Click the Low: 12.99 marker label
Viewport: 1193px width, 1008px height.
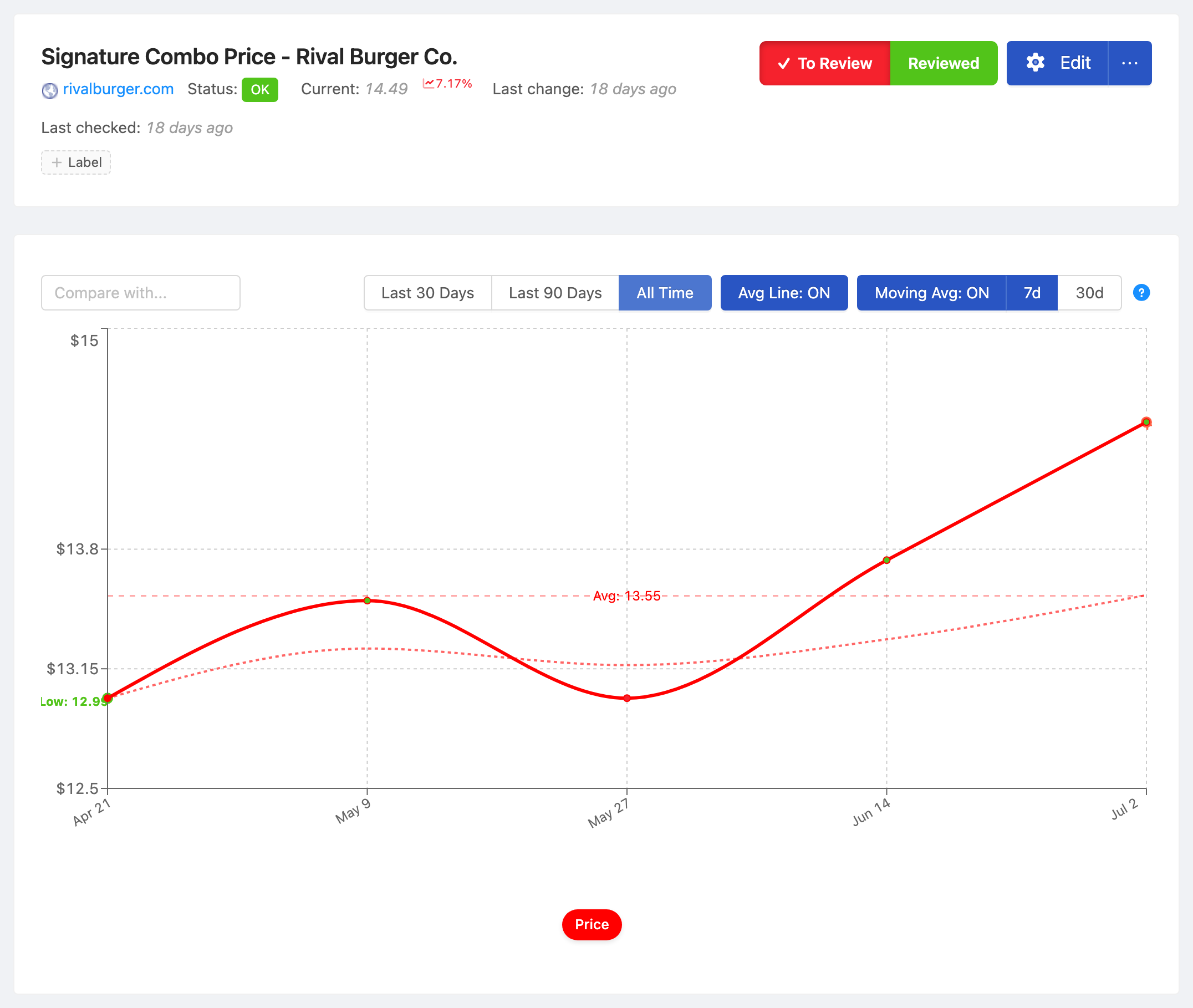coord(74,701)
